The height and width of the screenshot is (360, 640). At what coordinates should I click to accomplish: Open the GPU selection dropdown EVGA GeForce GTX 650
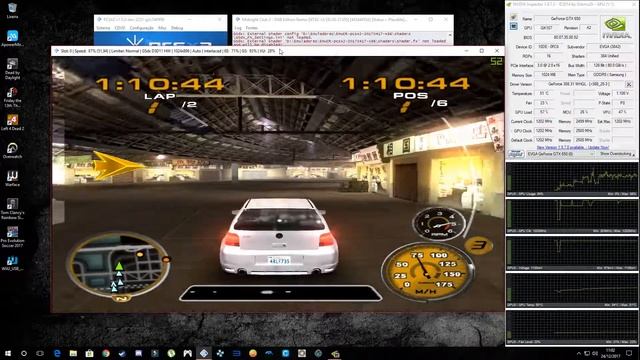point(560,154)
